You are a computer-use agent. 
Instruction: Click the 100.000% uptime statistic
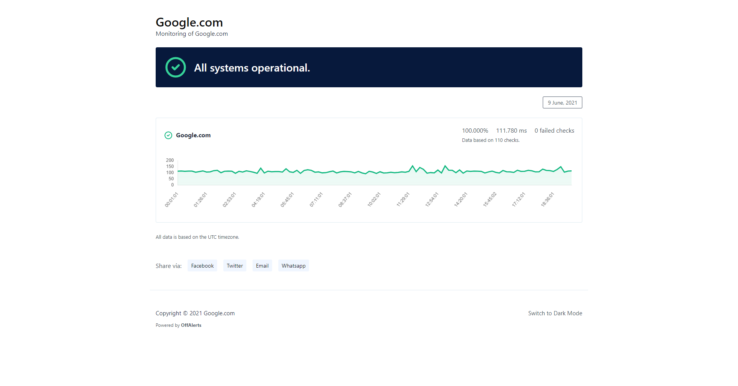pos(475,130)
